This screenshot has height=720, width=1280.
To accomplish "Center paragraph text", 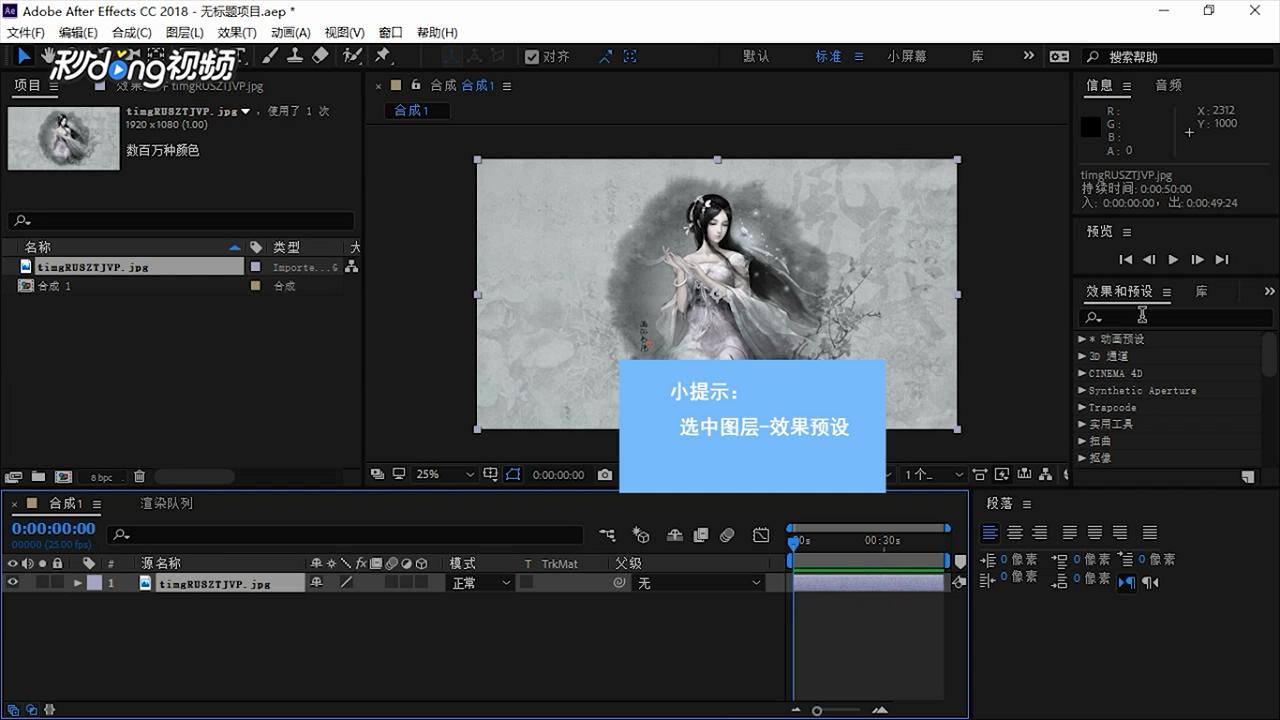I will 1015,533.
